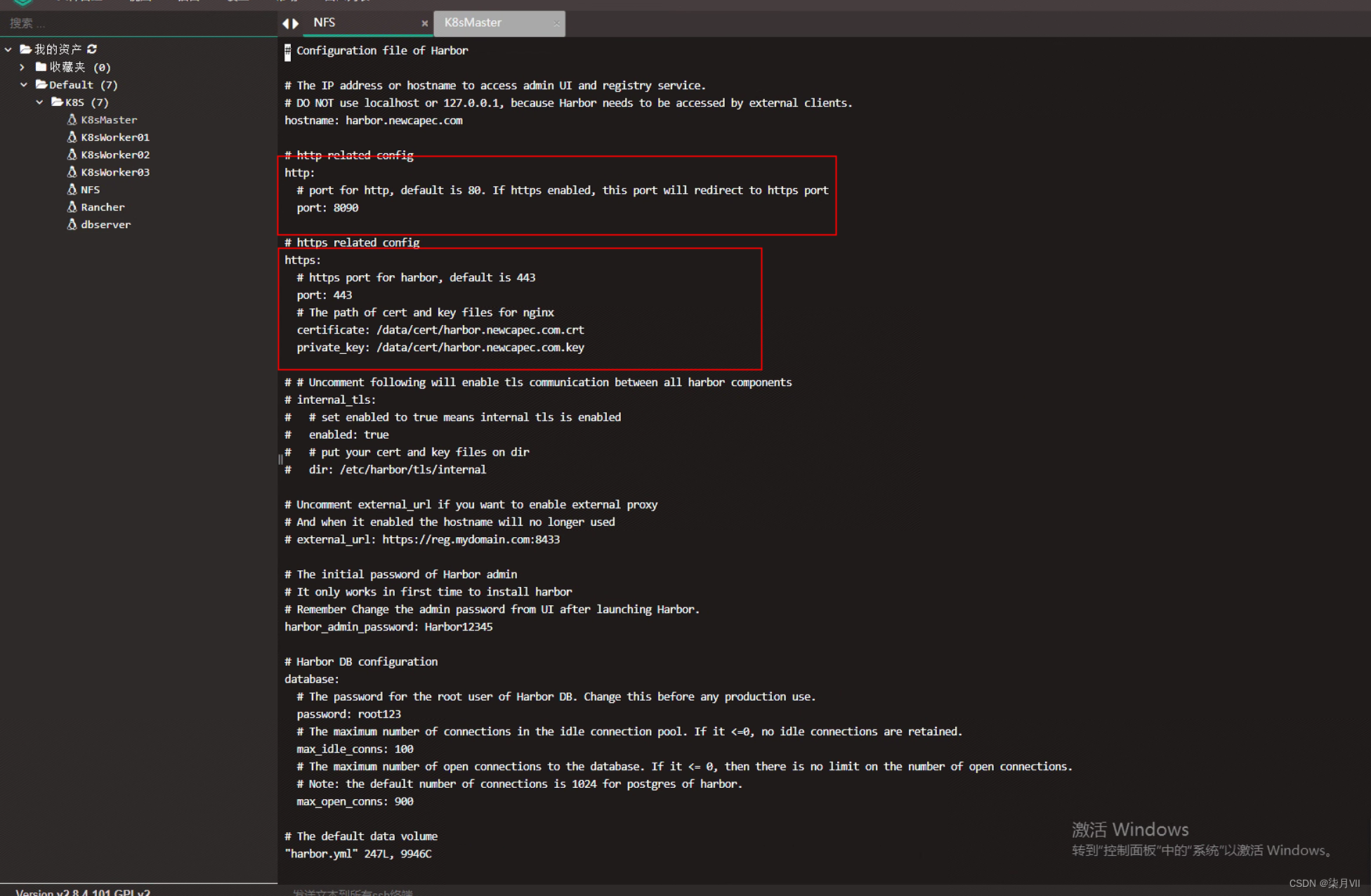The image size is (1371, 896).
Task: Click the 'Configuration file of Harbor' header line
Action: [x=376, y=51]
